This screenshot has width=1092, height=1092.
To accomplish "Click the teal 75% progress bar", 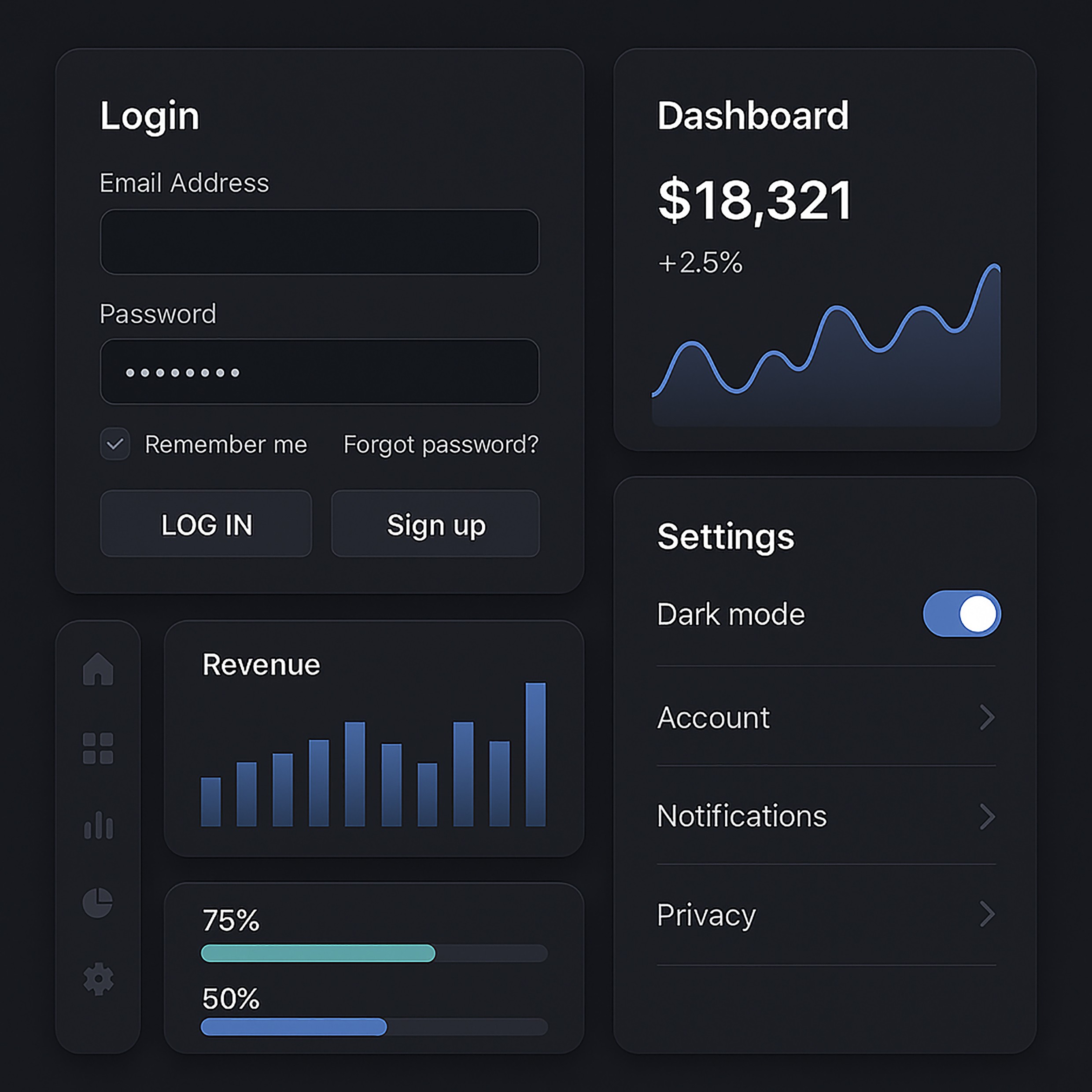I will 318,953.
